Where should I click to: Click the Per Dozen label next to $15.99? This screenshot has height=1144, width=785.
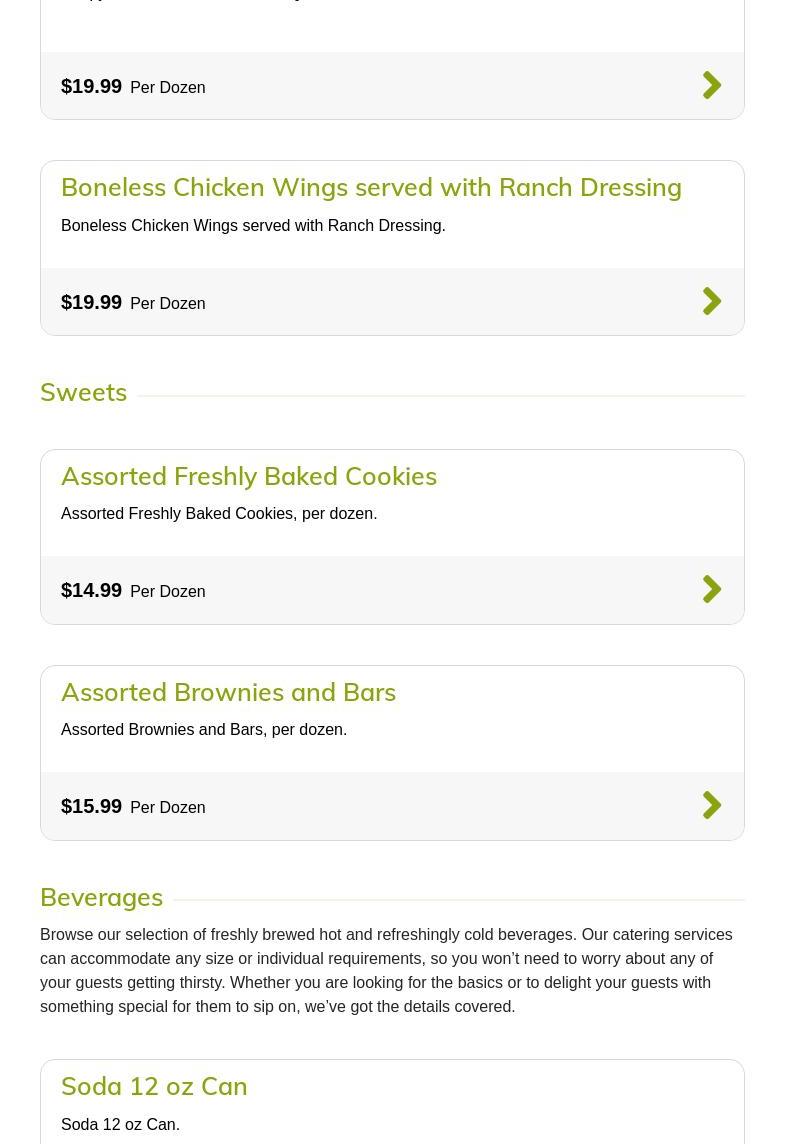tap(168, 808)
